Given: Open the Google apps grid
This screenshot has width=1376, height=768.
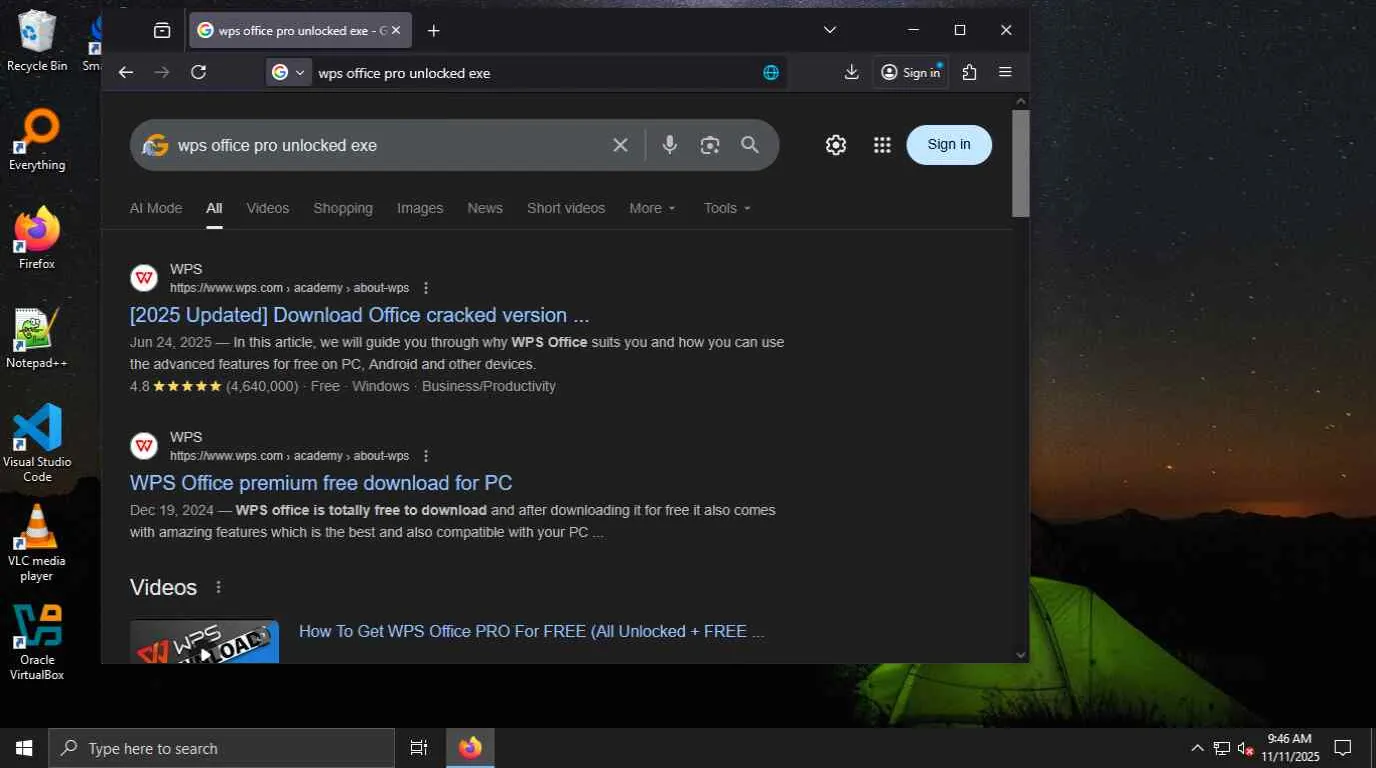Looking at the screenshot, I should [882, 145].
